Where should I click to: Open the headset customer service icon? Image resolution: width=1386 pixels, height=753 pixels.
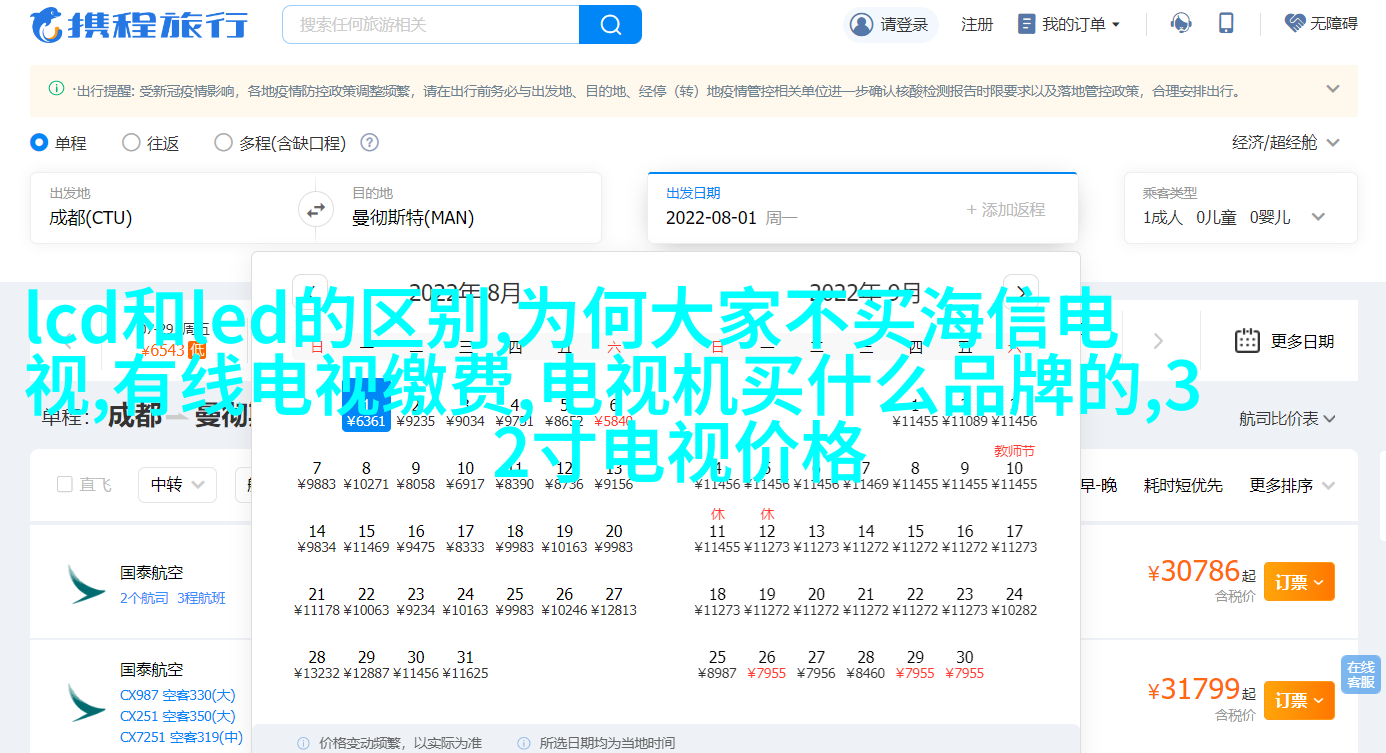[x=1182, y=24]
